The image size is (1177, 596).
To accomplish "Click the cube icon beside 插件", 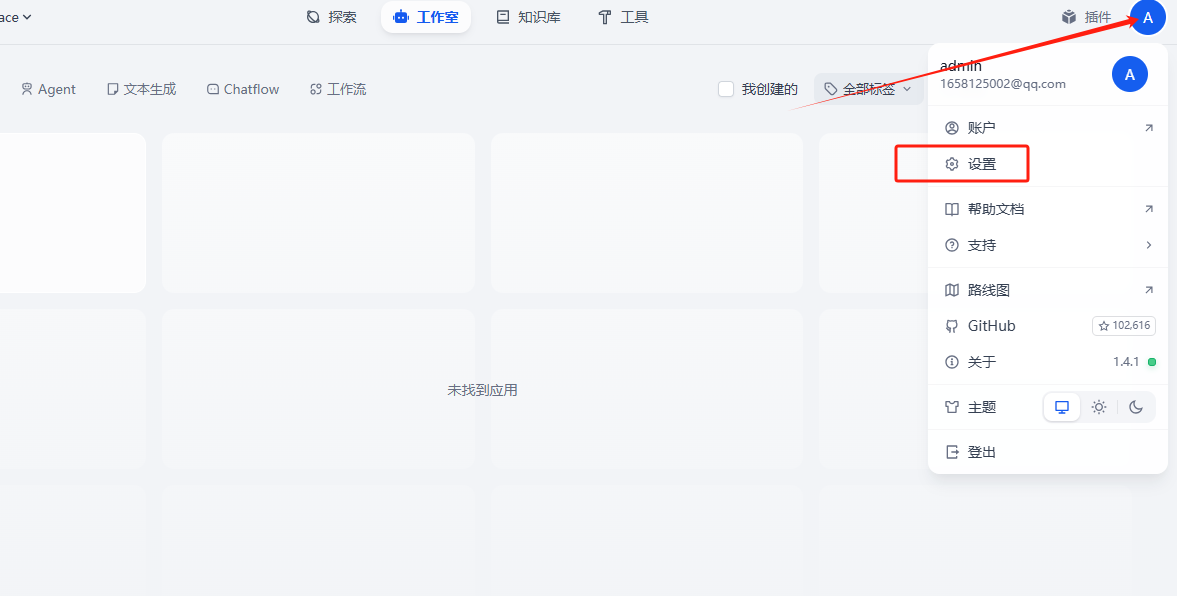I will point(1069,17).
